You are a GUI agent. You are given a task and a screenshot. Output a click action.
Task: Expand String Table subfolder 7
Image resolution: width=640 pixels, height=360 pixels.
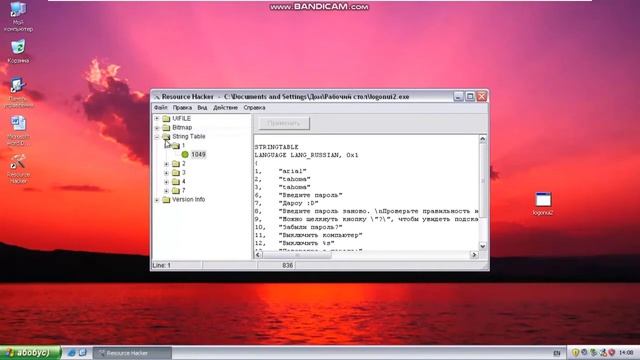point(167,191)
